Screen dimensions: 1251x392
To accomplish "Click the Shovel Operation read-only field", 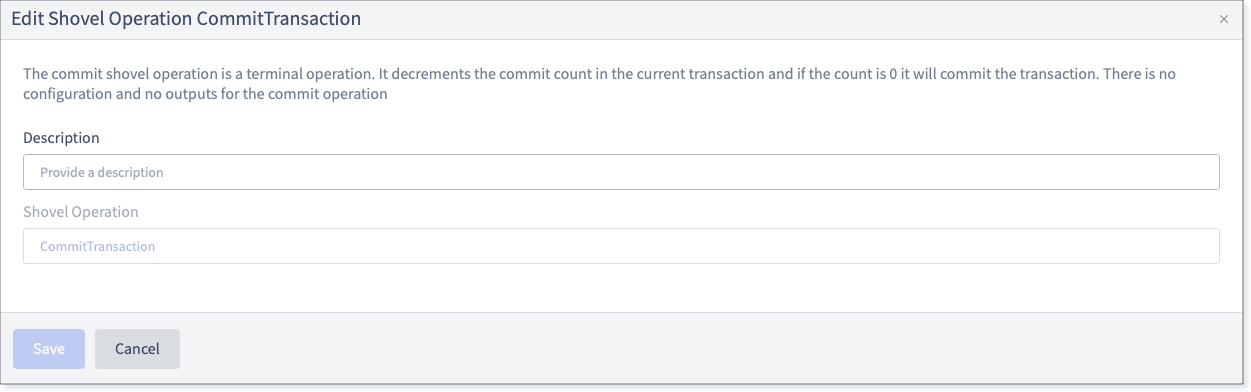I will click(x=621, y=246).
